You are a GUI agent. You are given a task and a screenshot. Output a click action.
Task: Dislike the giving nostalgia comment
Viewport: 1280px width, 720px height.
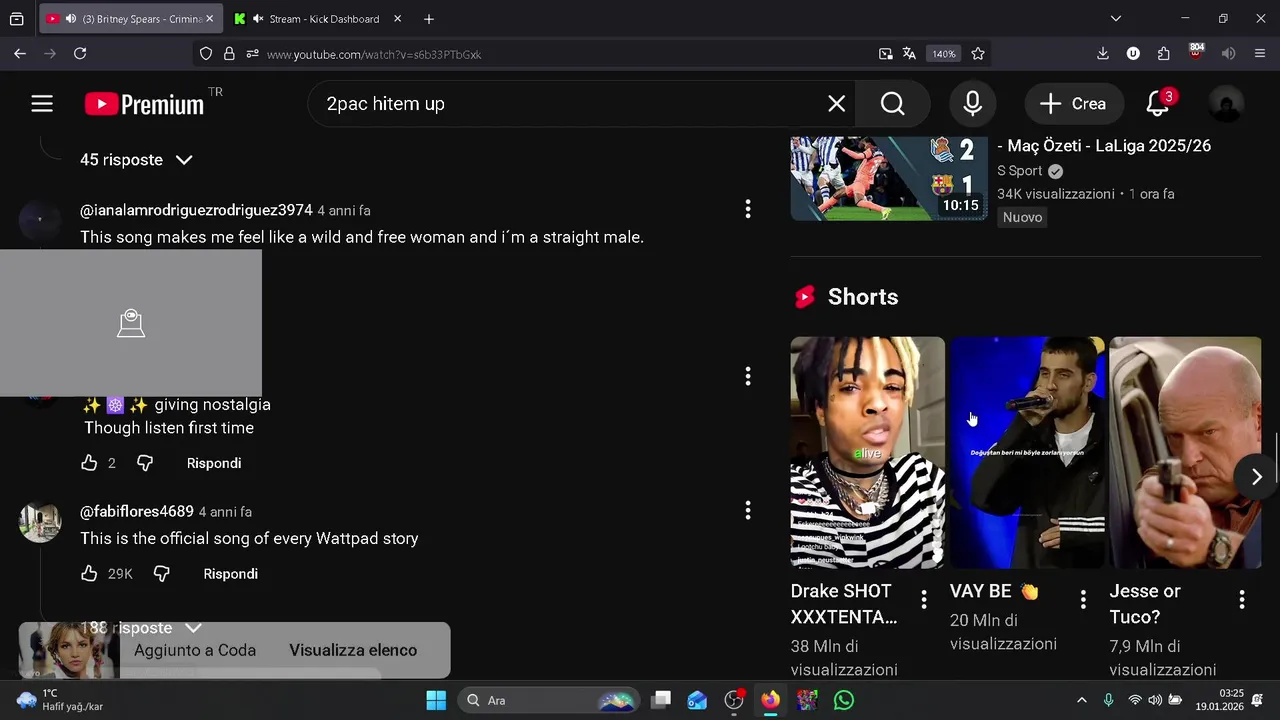tap(145, 463)
